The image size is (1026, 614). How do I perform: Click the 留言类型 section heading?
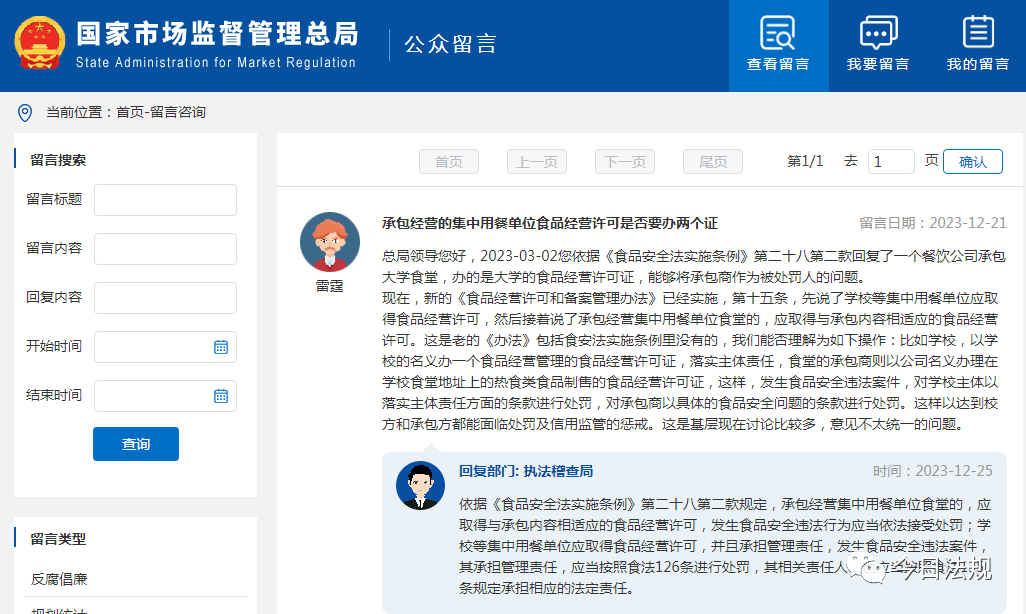[x=58, y=539]
